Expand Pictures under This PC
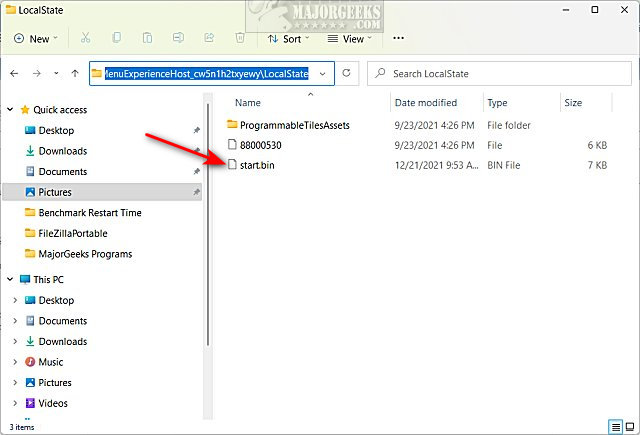 [x=15, y=382]
